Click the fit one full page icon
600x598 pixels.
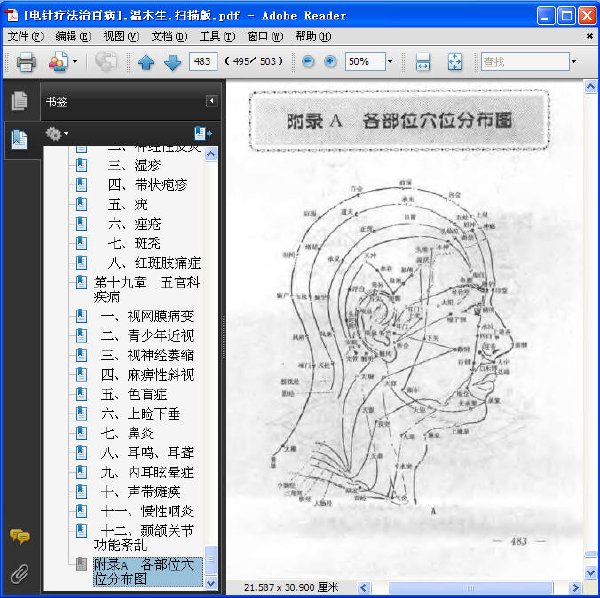[455, 62]
